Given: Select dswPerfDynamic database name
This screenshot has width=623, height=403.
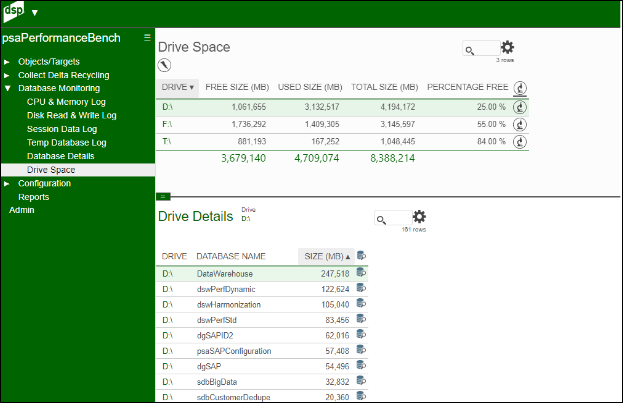Looking at the screenshot, I should tap(226, 289).
